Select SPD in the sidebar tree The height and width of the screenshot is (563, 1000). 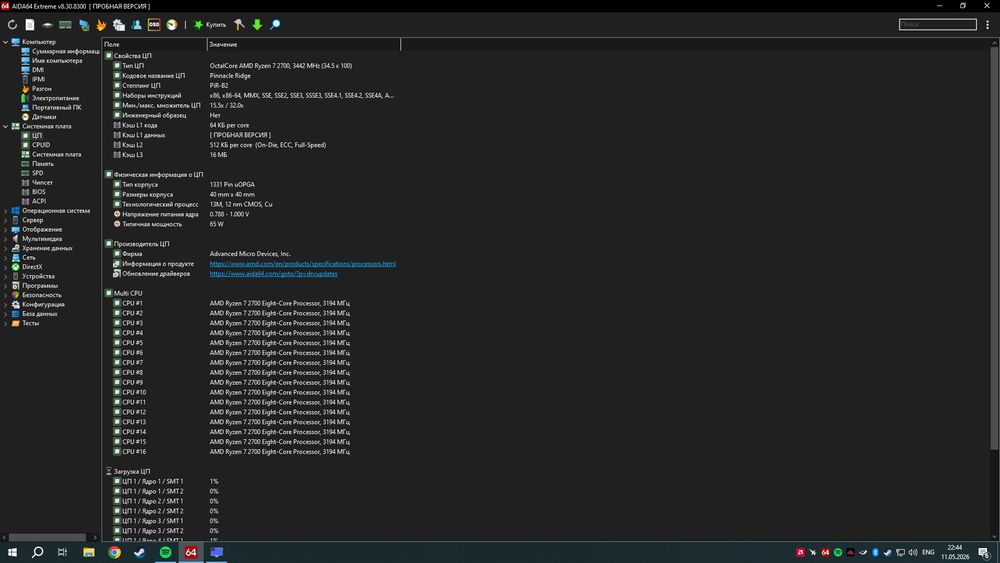(x=33, y=173)
